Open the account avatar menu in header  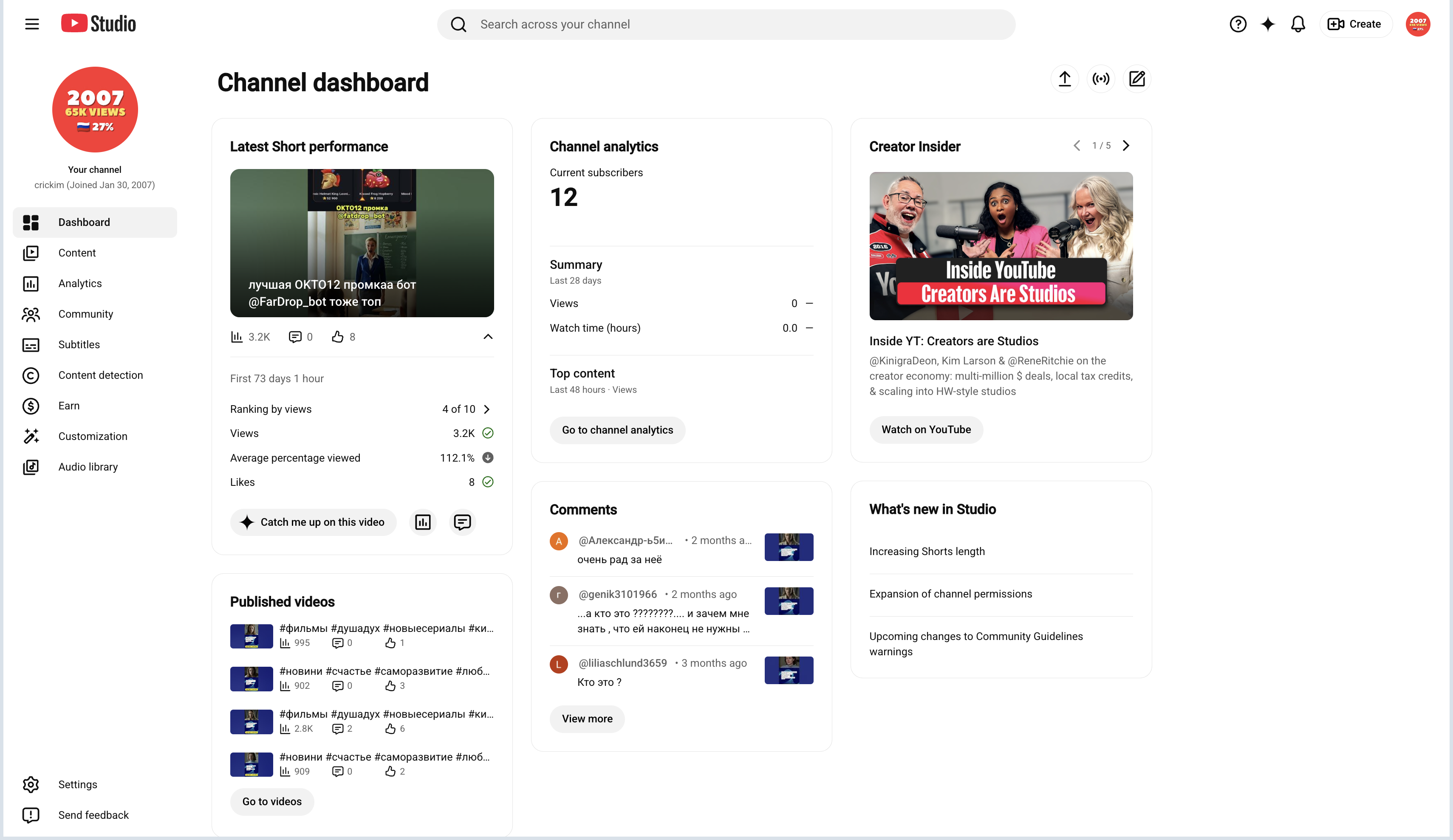point(1417,24)
